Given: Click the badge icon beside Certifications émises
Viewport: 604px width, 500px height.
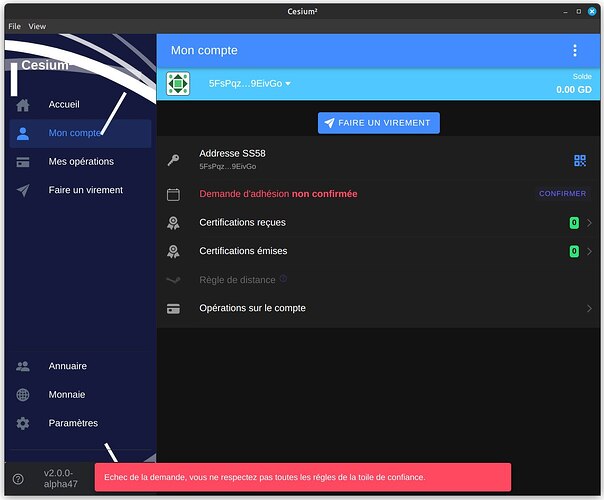Looking at the screenshot, I should click(x=173, y=251).
